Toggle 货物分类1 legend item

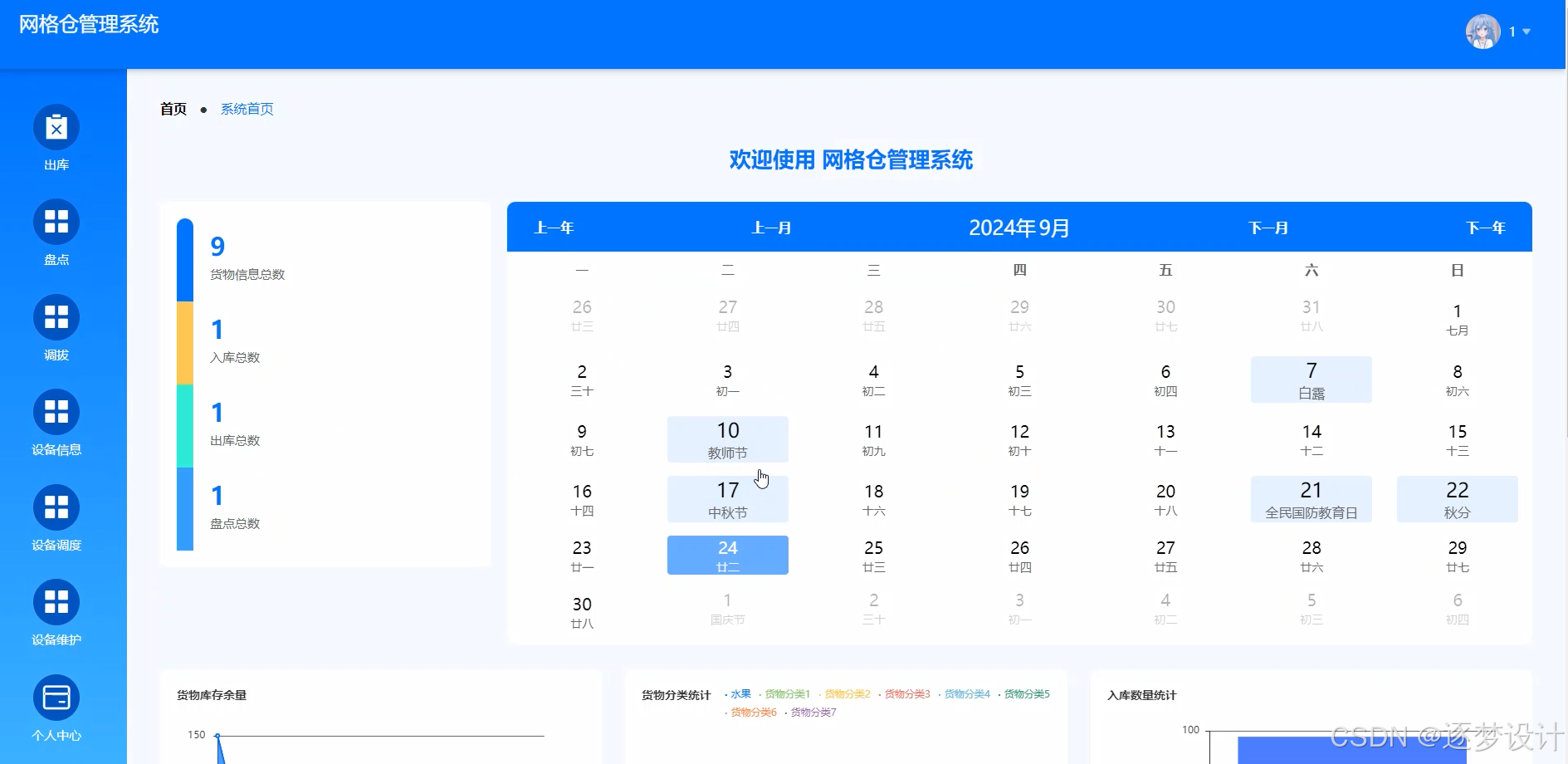point(784,694)
